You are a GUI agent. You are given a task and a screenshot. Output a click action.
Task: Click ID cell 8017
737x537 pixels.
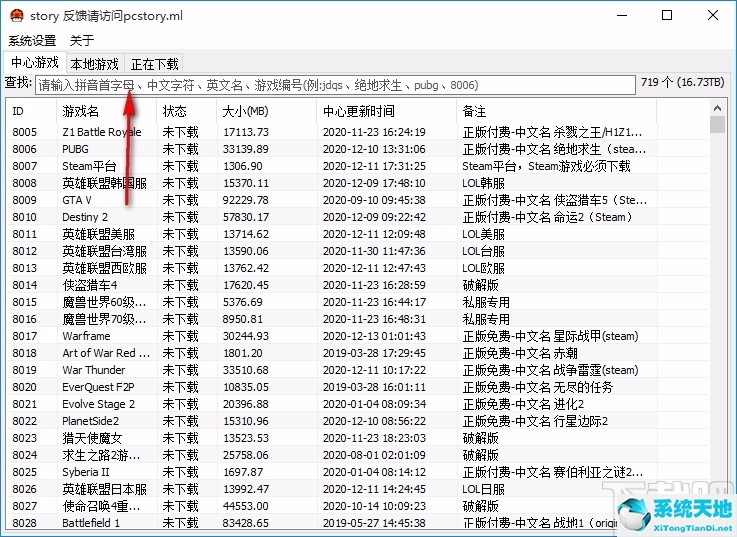[x=24, y=336]
